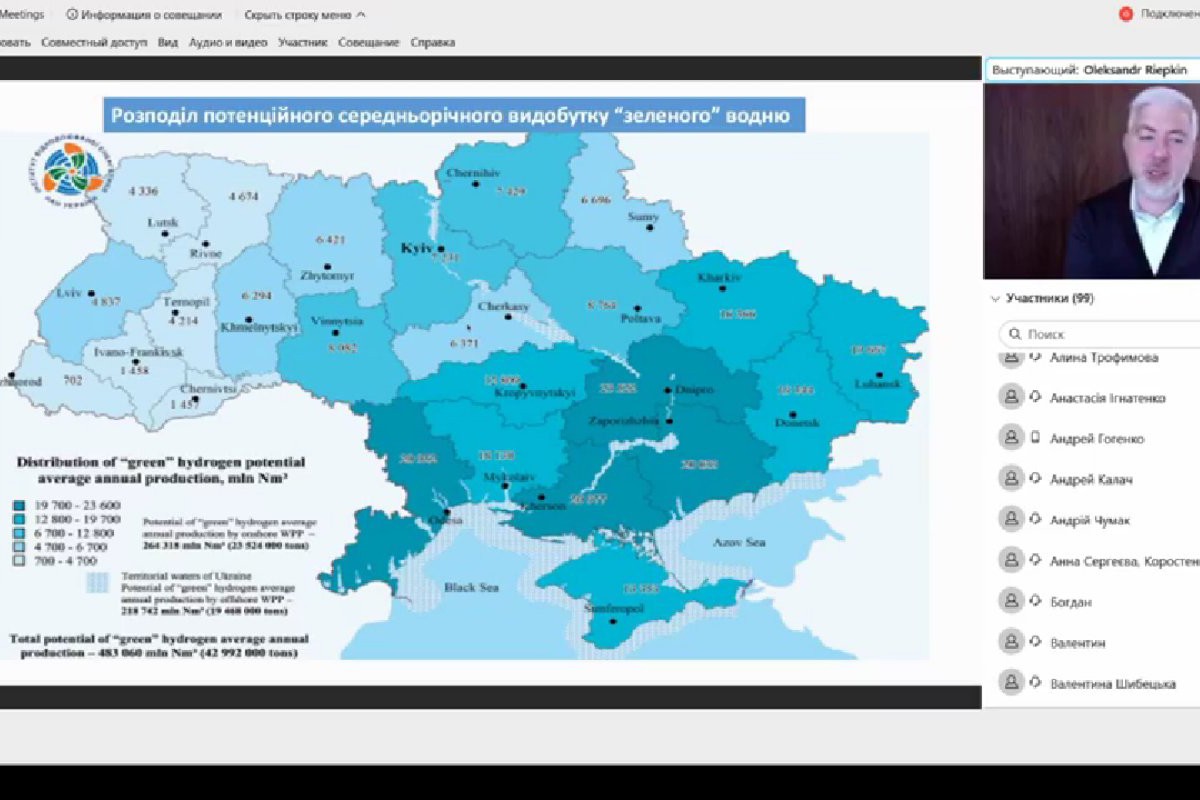Select participant name Анастасія Ігнатенко

point(1107,398)
